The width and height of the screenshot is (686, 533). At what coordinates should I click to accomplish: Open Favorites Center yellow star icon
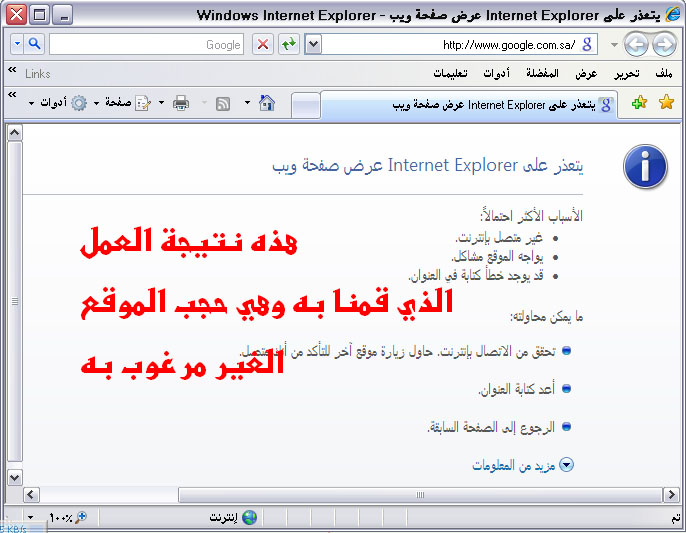[666, 102]
